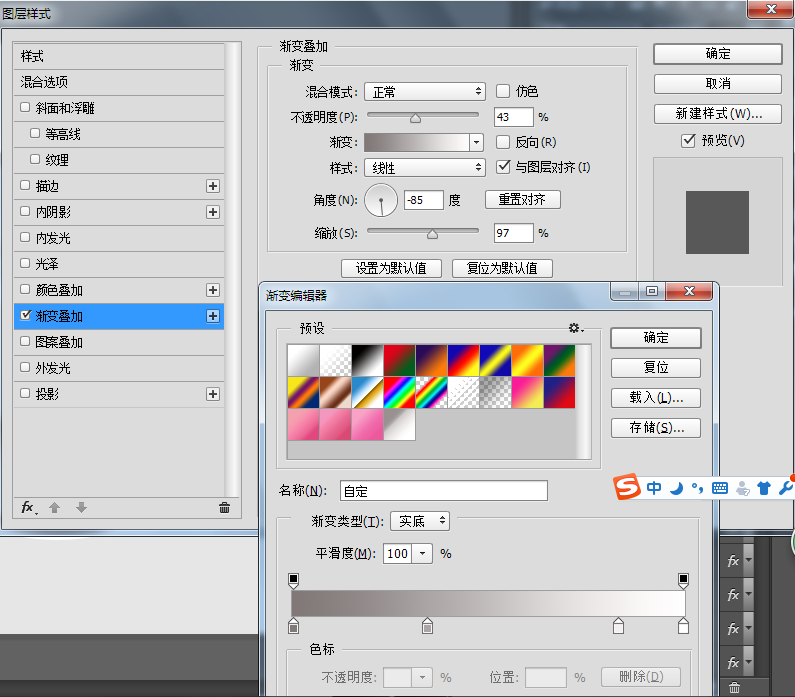Select the right black opacity stop above the gradient bar
Screen dimensions: 795x697
[x=683, y=581]
